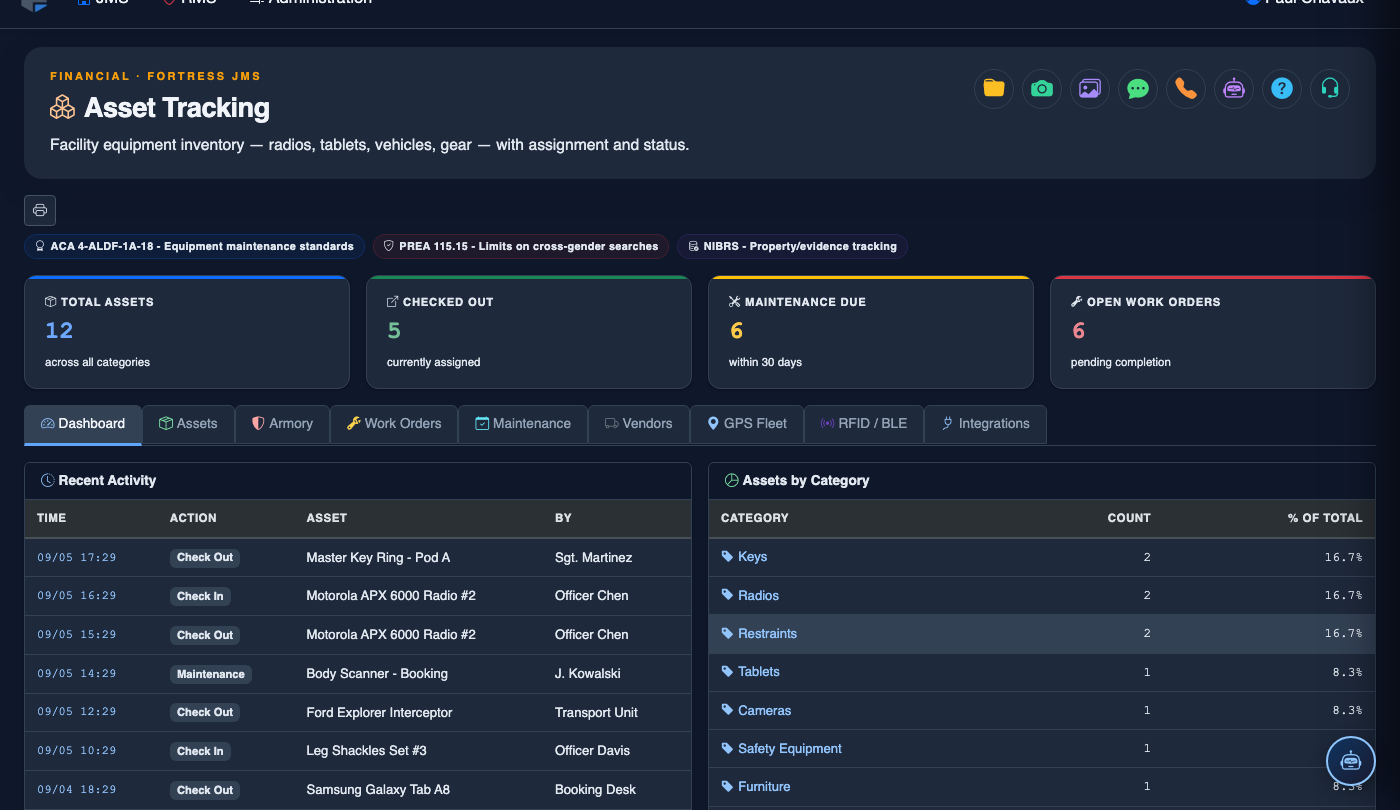Click the blue question mark help icon

coord(1282,89)
